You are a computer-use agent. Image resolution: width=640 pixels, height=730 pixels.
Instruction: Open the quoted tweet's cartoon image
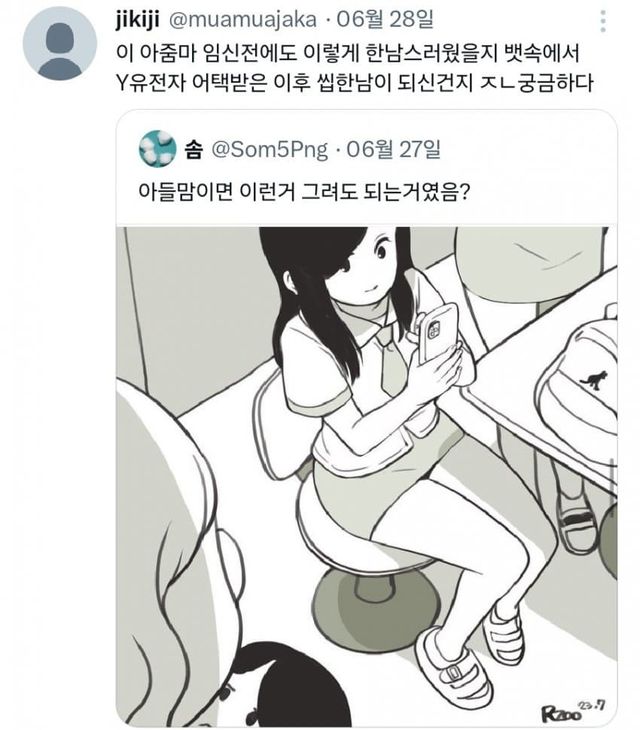366,476
